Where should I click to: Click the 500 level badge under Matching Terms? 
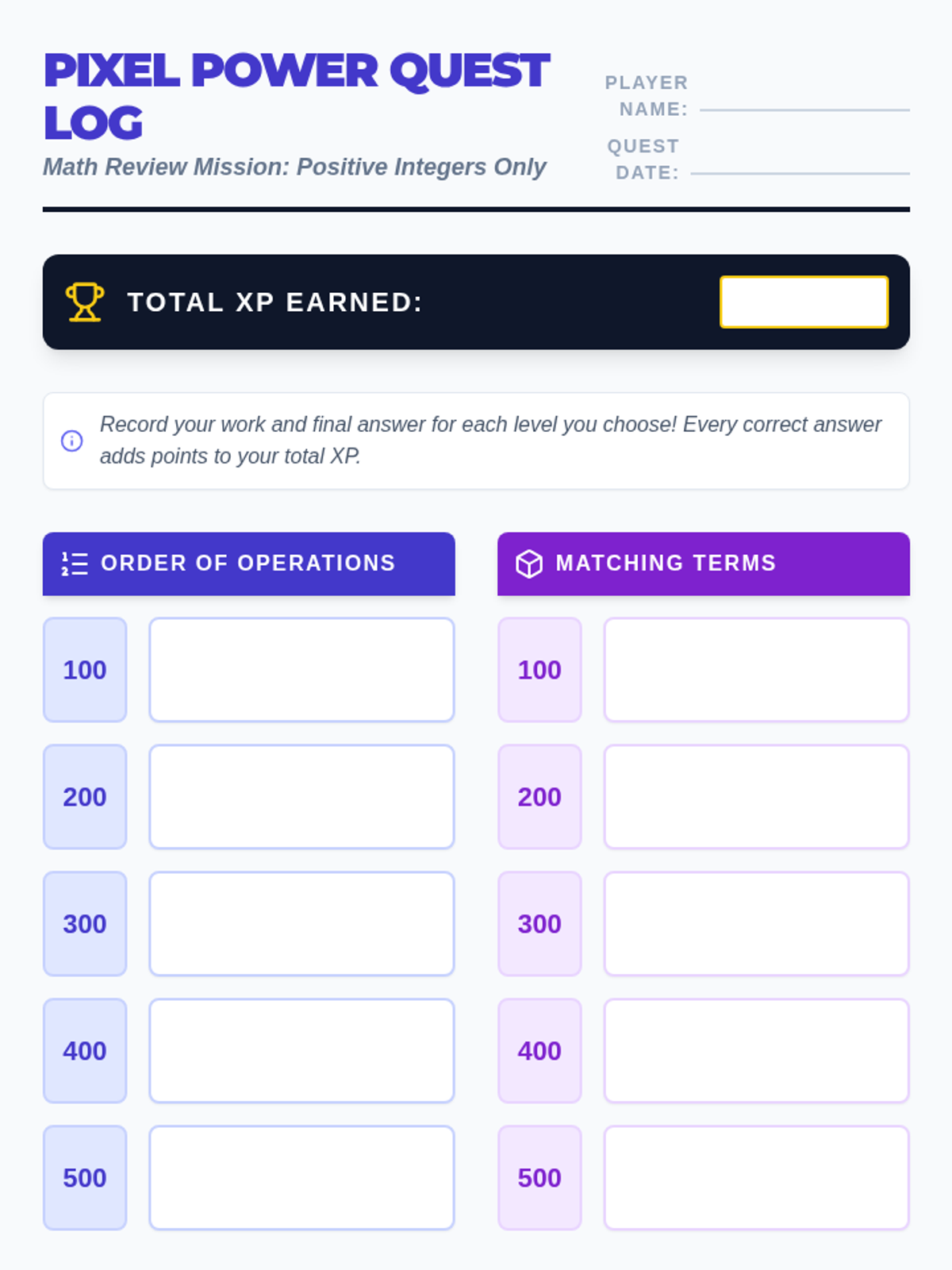(x=539, y=1178)
